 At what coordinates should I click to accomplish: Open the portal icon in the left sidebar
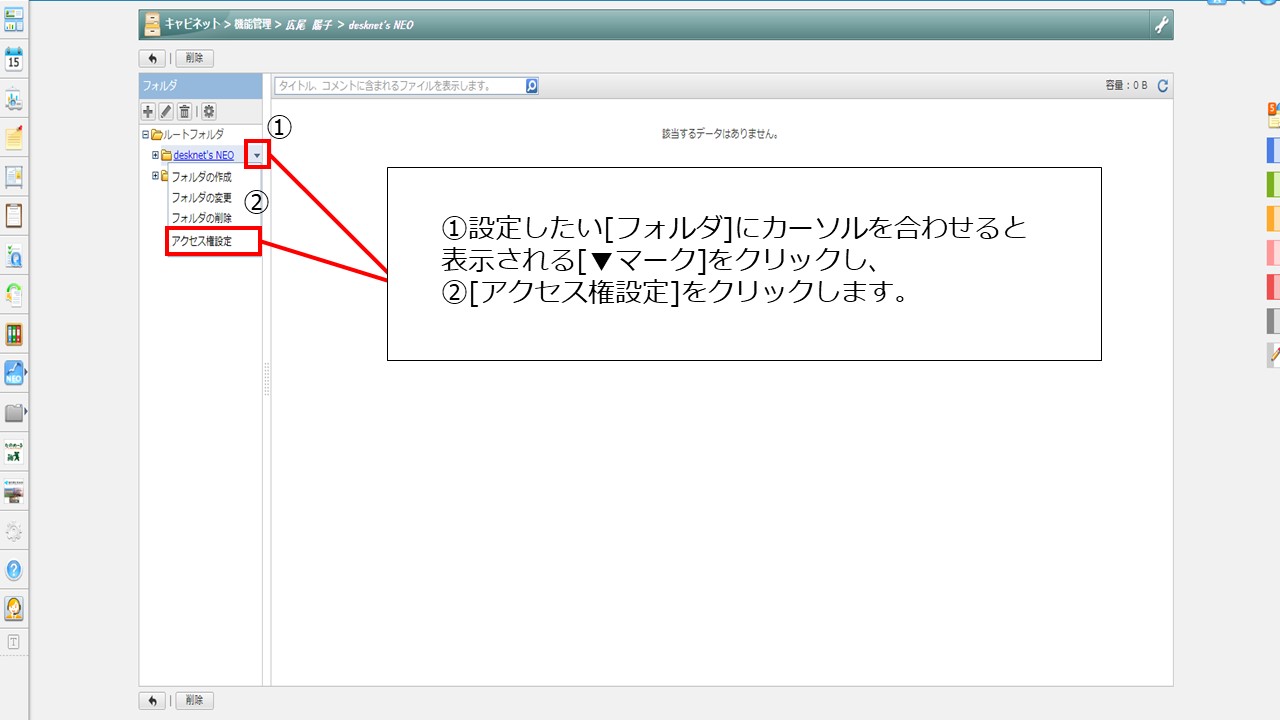pyautogui.click(x=14, y=20)
